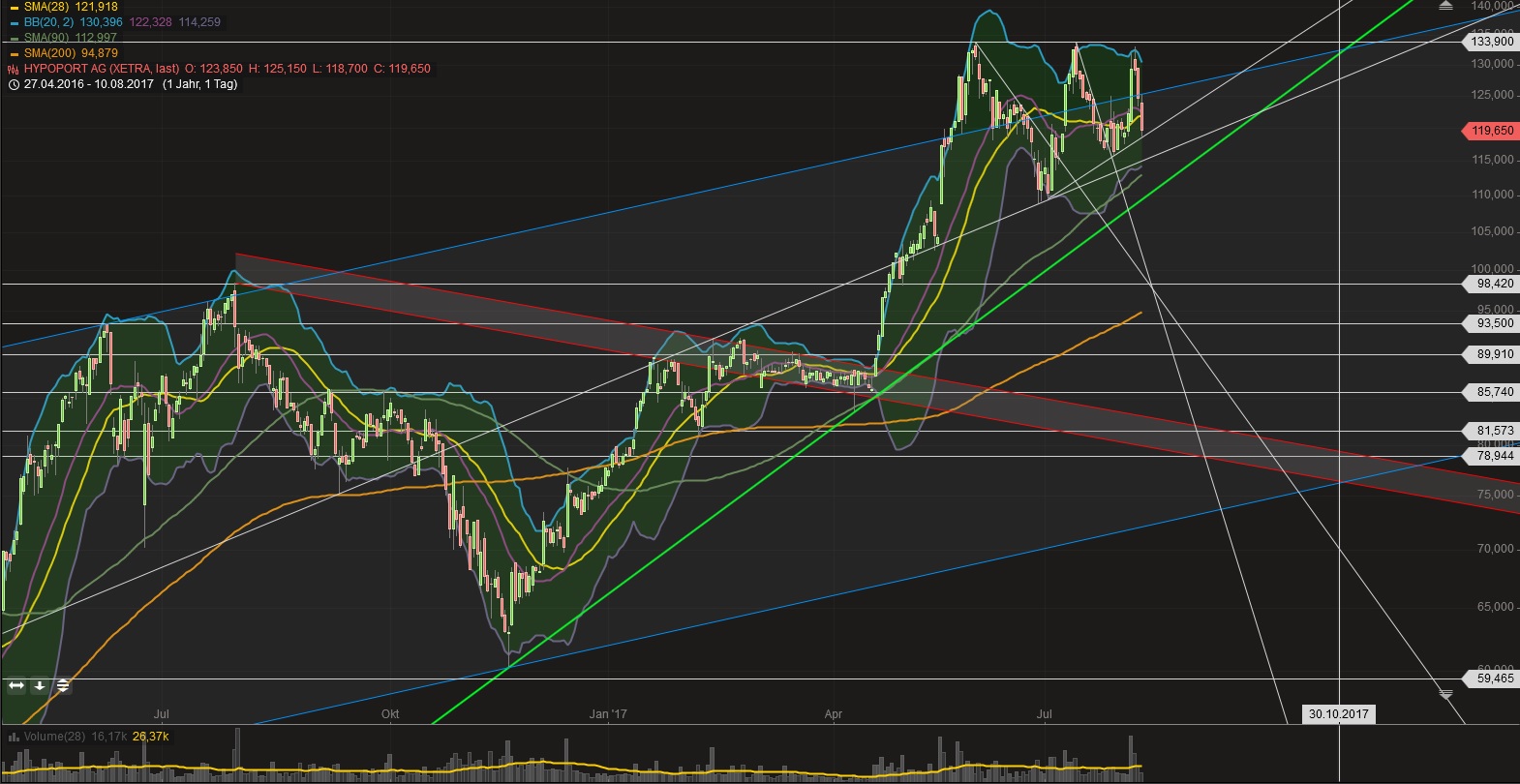Click the BB middle band value 122,328
The image size is (1520, 784).
(150, 22)
